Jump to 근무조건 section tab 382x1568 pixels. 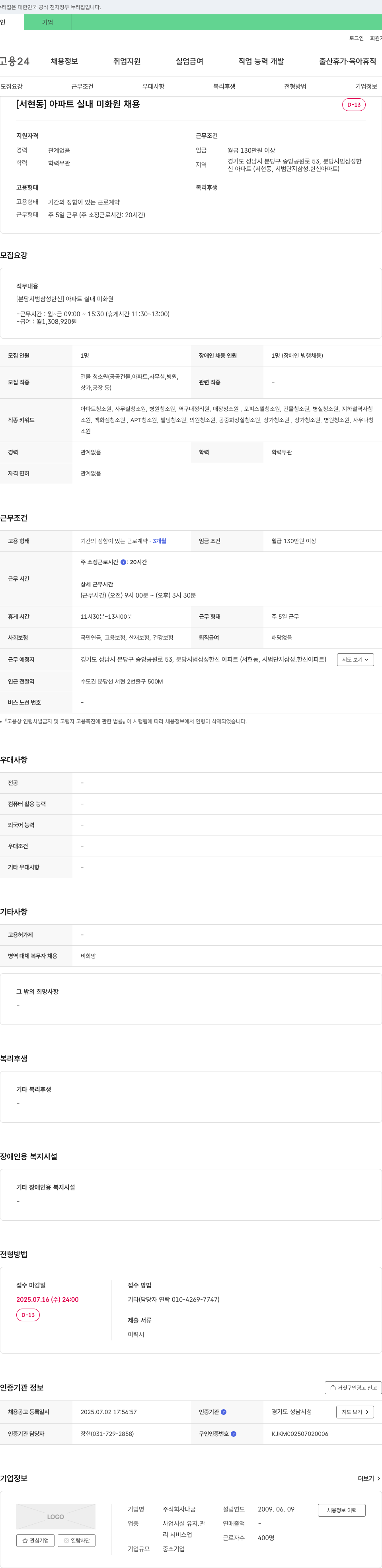(82, 86)
